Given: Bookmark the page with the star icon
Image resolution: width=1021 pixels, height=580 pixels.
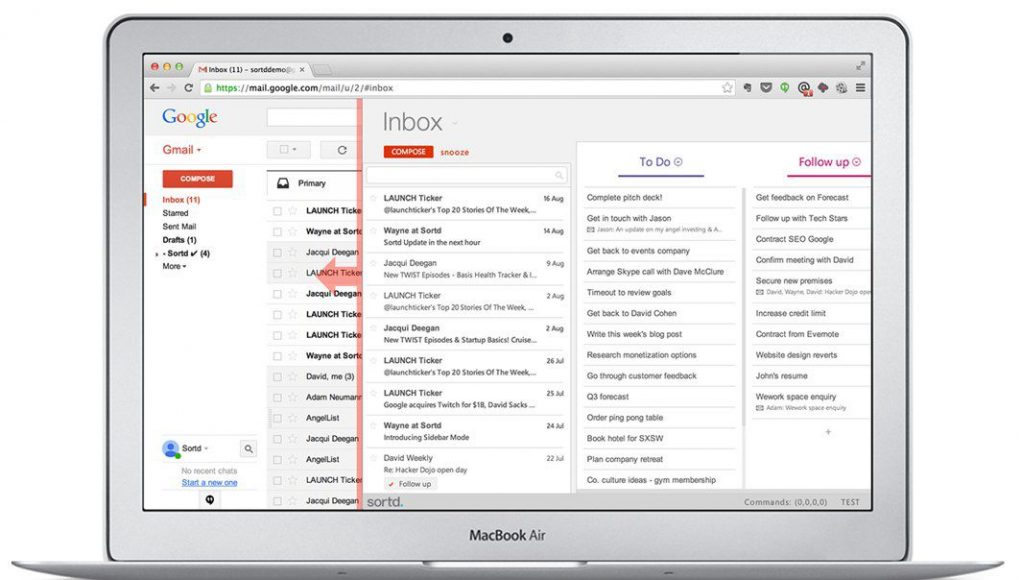Looking at the screenshot, I should 727,88.
